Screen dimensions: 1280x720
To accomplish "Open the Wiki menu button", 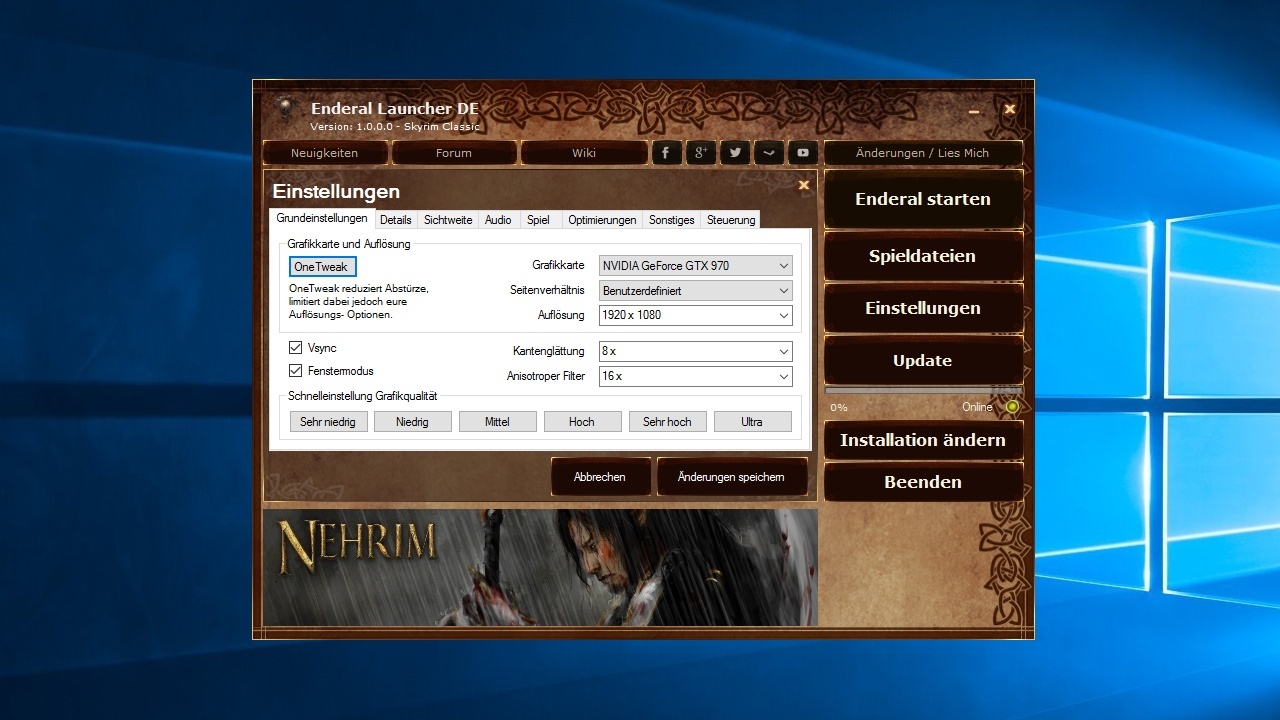I will pos(584,153).
